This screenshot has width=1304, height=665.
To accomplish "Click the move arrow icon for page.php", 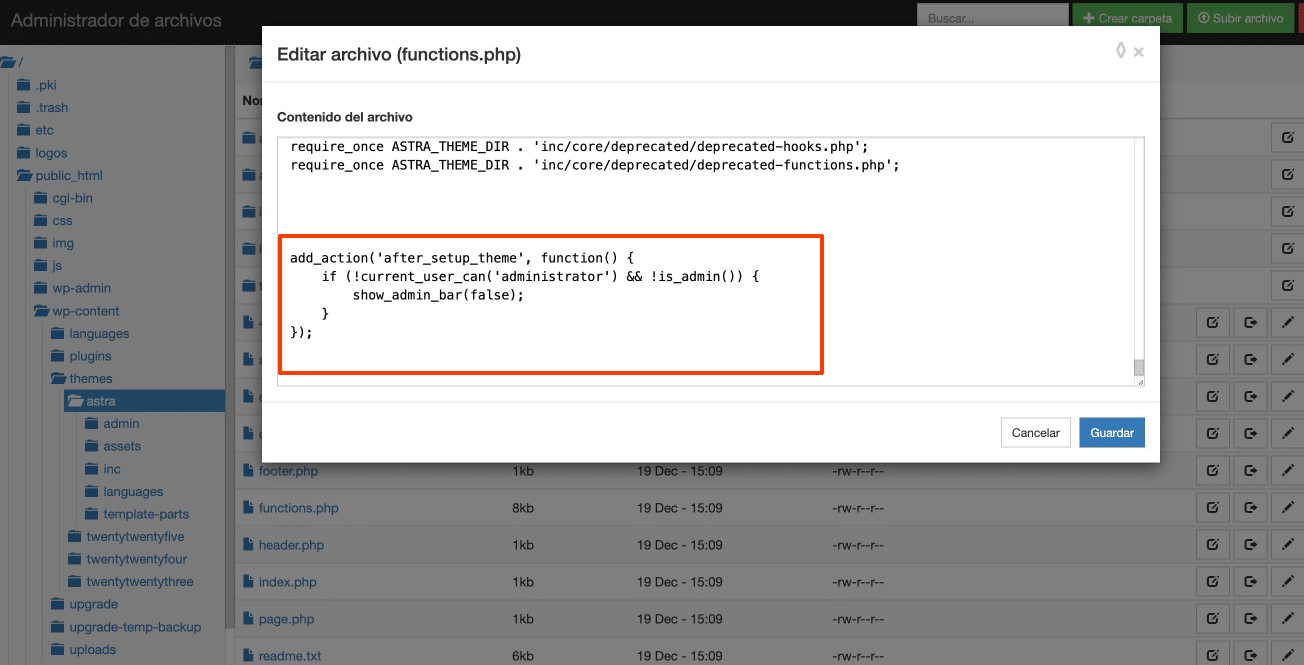I will [1250, 619].
